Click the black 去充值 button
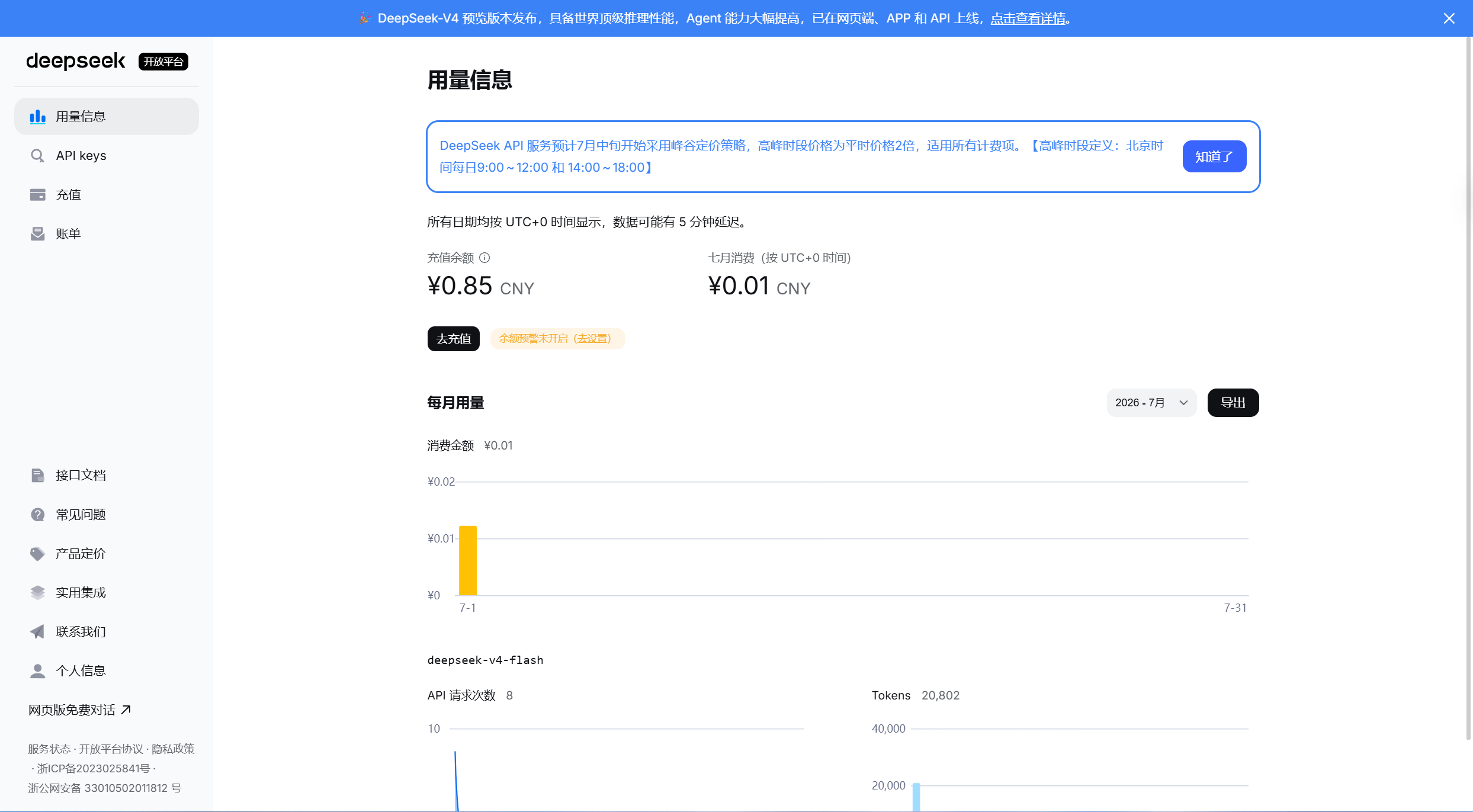The width and height of the screenshot is (1473, 812). click(x=454, y=339)
